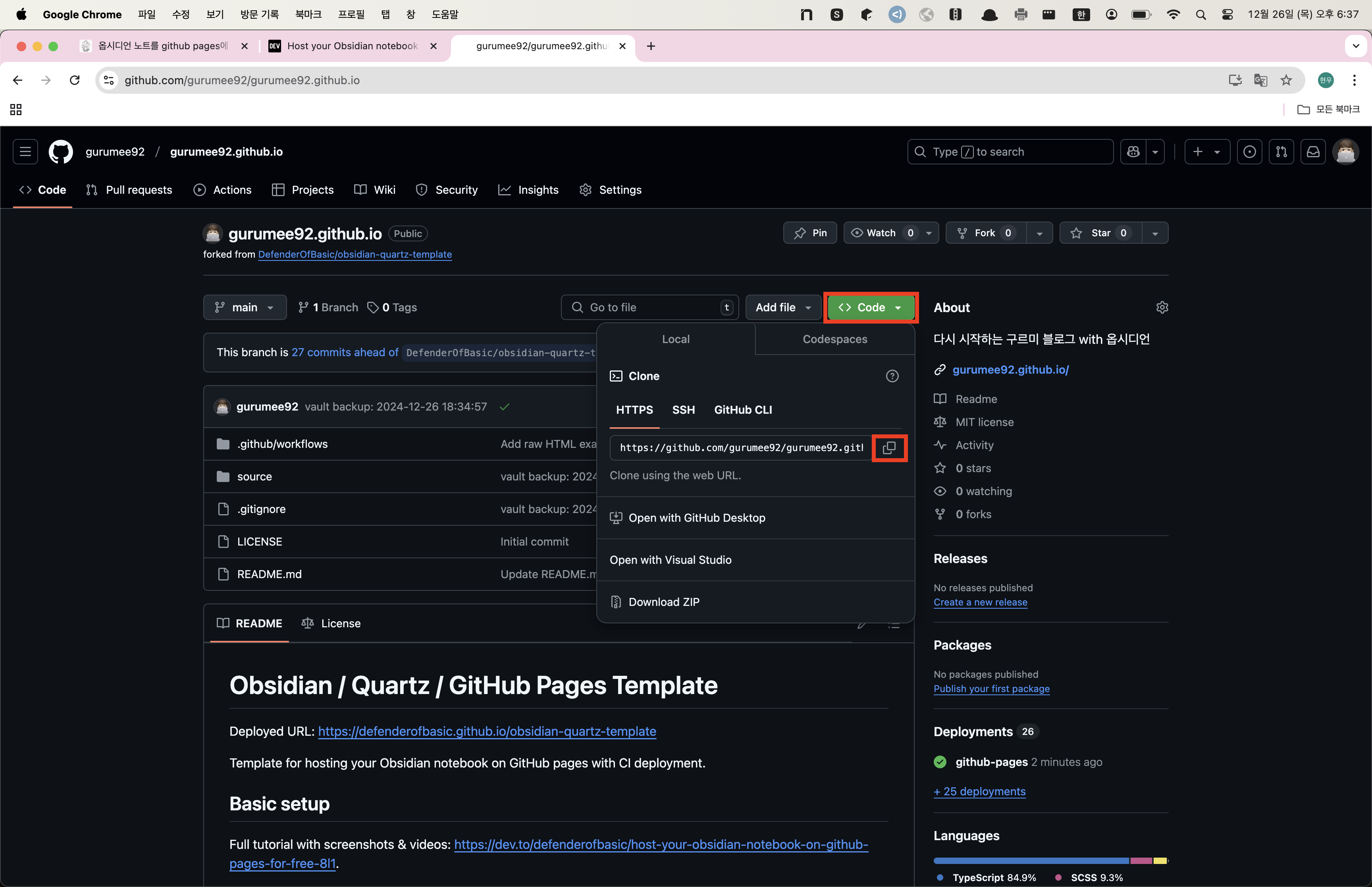Click the Google Translate icon in address bar
This screenshot has height=887, width=1372.
pos(1260,80)
